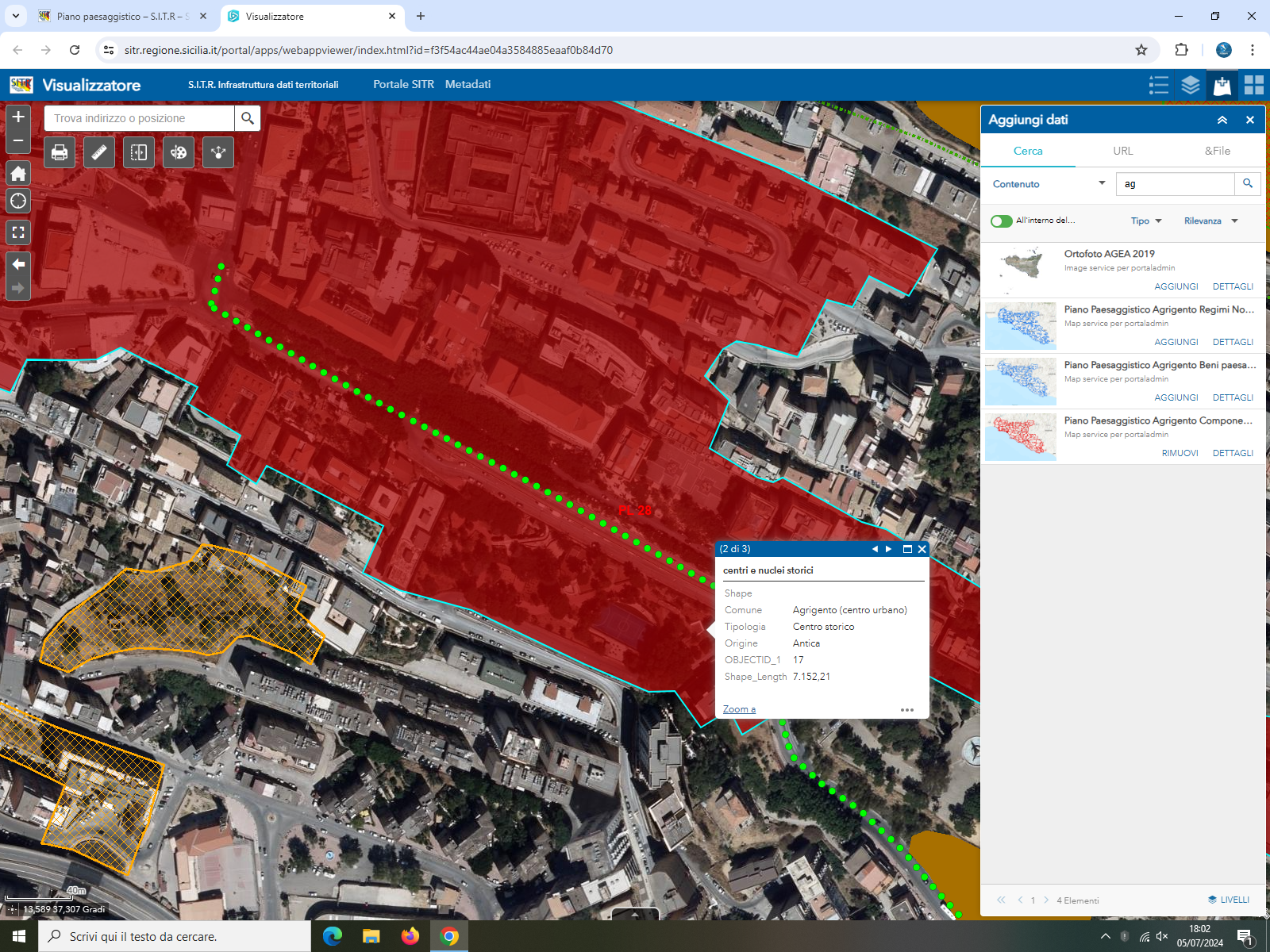Open the Print tool
The height and width of the screenshot is (952, 1270).
point(60,152)
